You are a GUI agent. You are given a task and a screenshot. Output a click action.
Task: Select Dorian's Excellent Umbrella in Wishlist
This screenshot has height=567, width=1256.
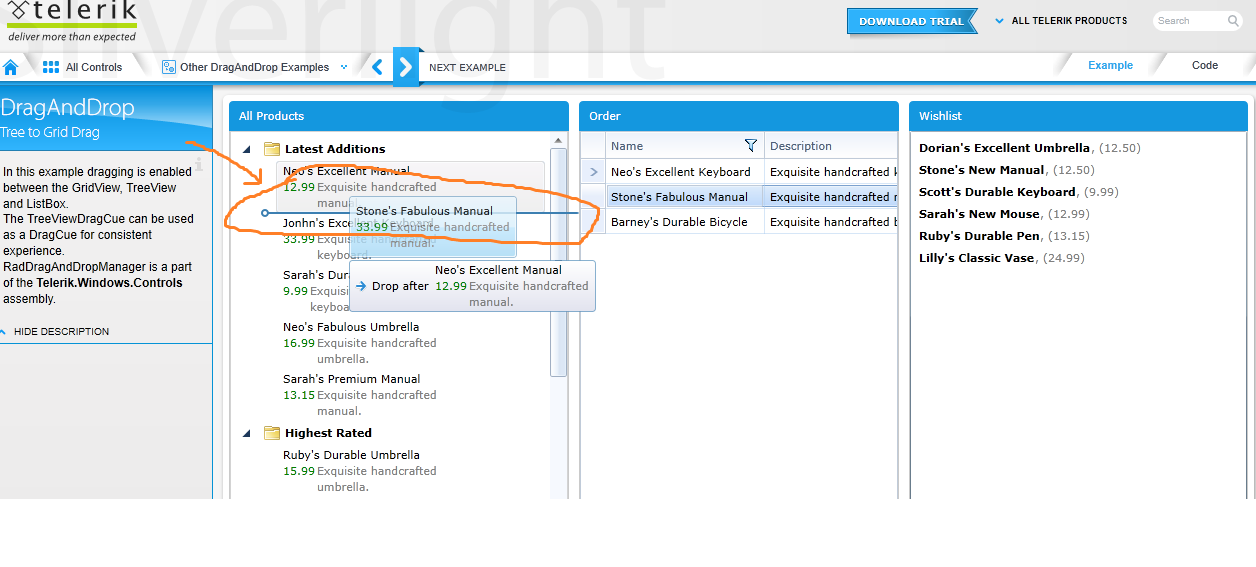coord(1029,148)
